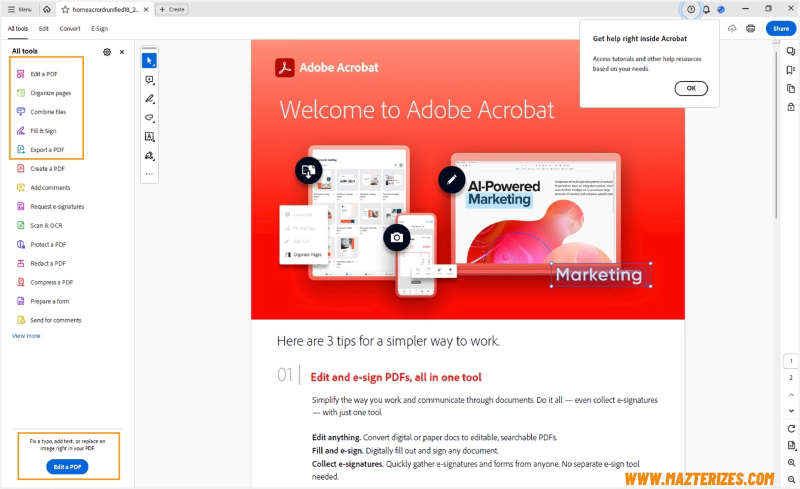Select Add comments tool
Screen dimensions: 800x489
point(50,187)
